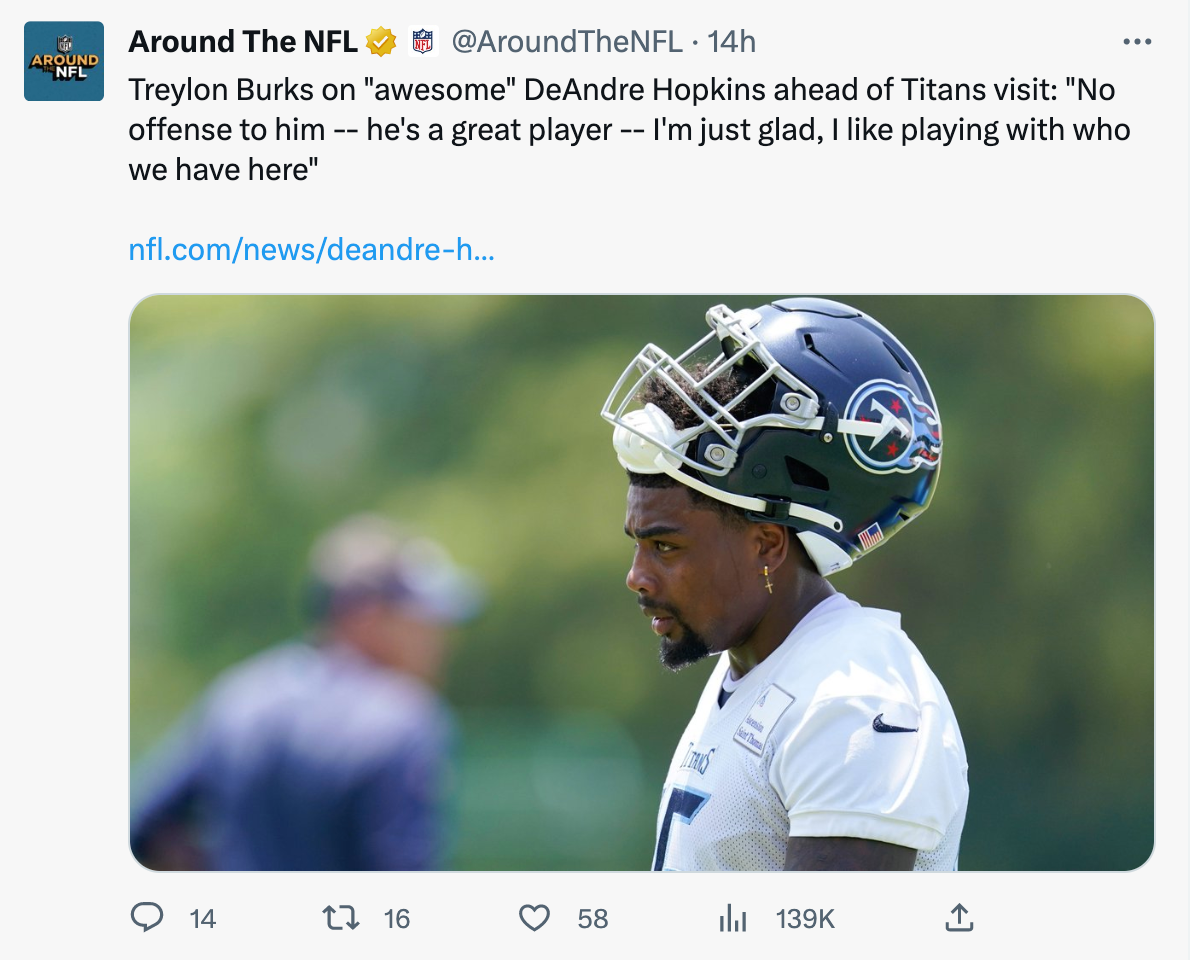Open the reply conversation icon

(146, 918)
